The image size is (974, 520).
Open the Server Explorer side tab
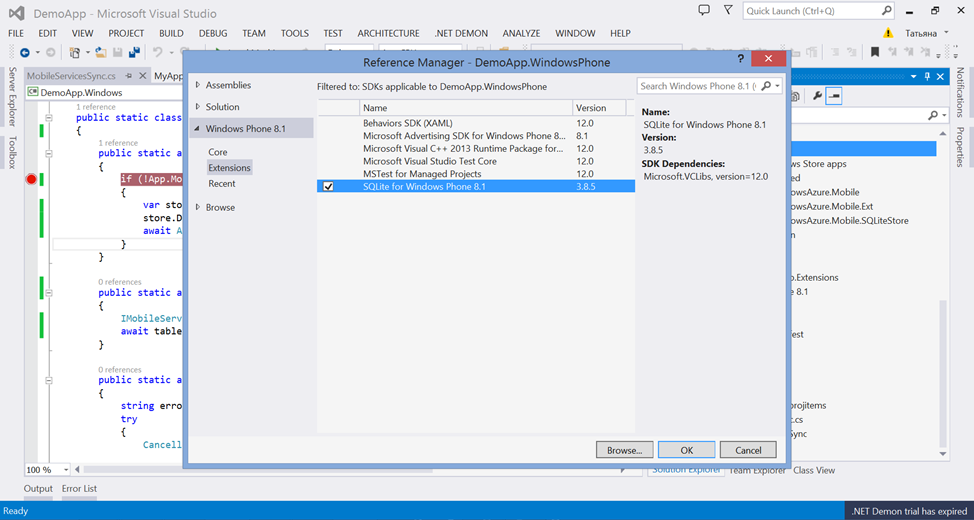coord(11,97)
